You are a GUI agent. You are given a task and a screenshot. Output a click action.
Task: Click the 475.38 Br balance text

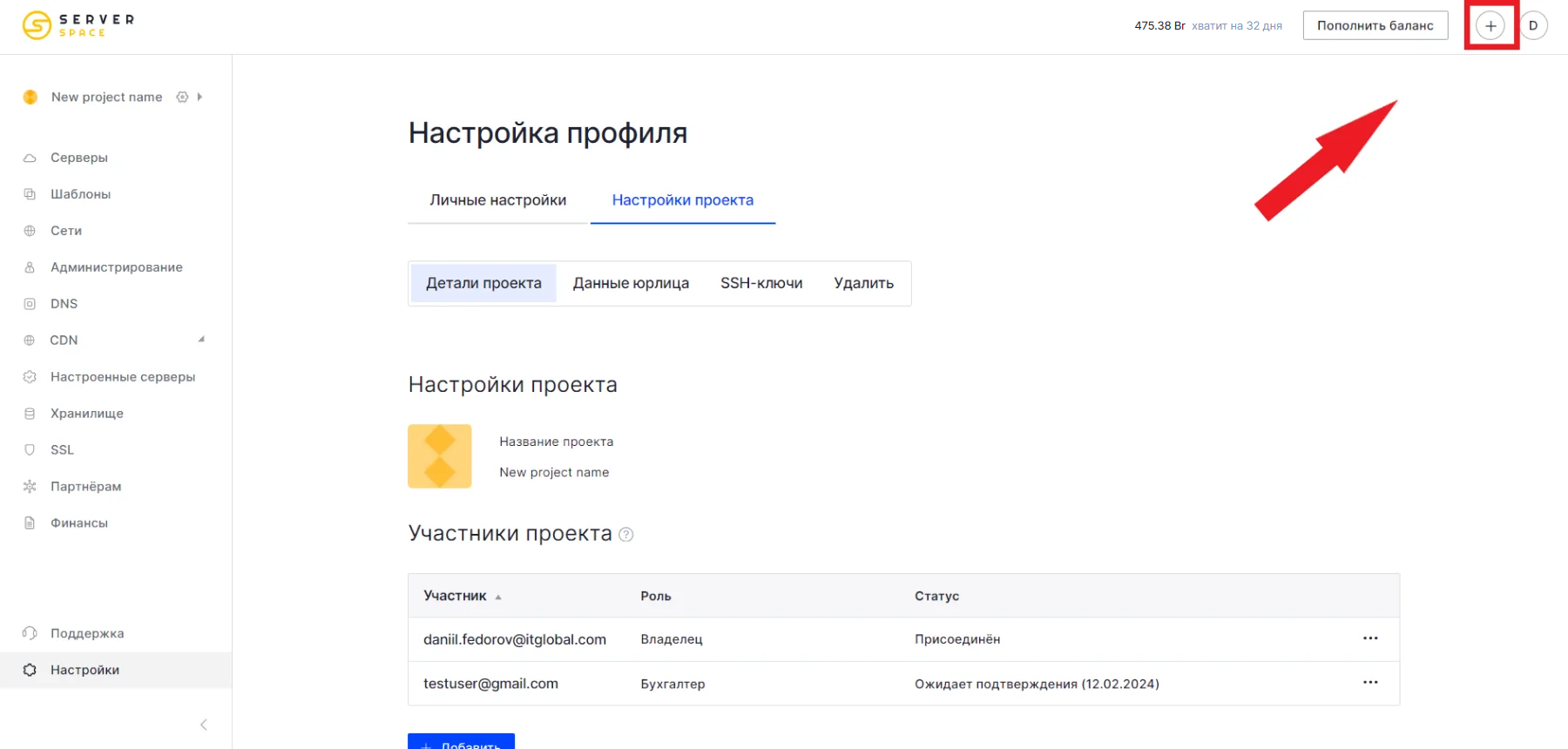coord(1159,26)
